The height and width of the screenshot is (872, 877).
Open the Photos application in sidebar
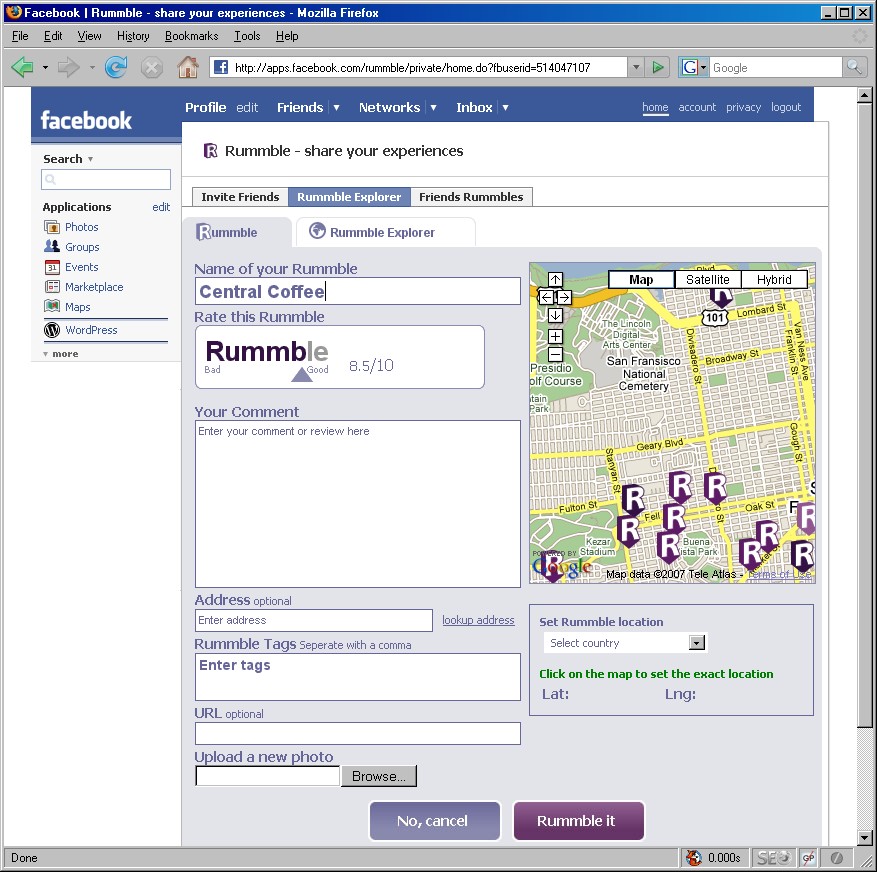click(81, 227)
